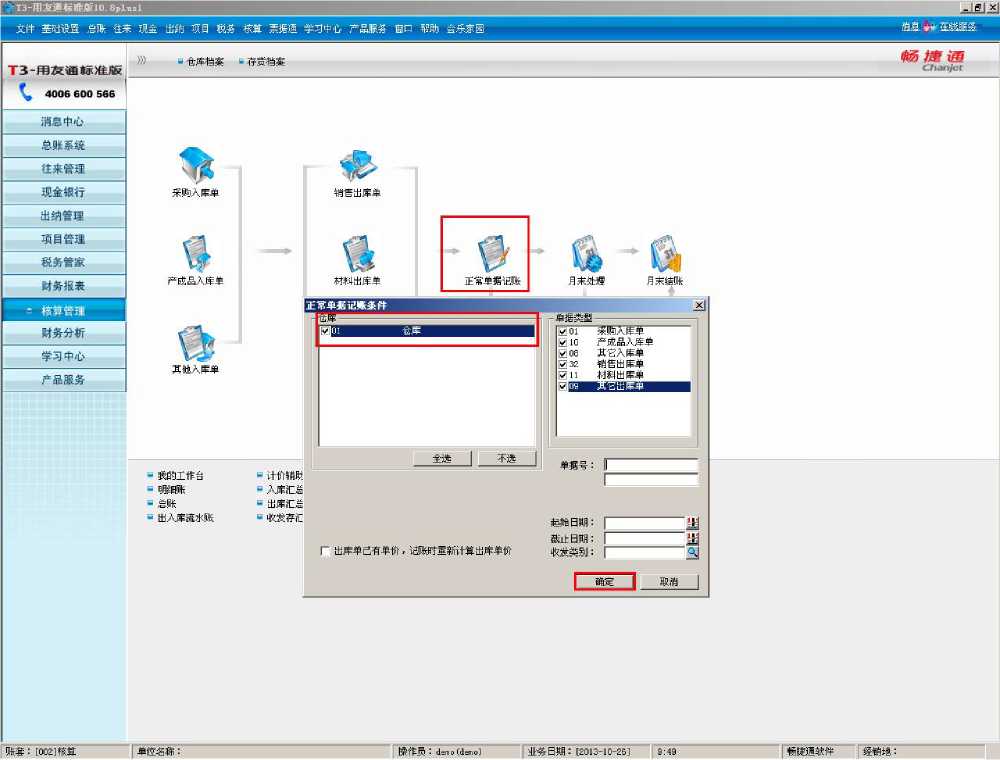This screenshot has width=1000, height=760.
Task: Open the 采购入库单 workflow icon
Action: coord(196,164)
